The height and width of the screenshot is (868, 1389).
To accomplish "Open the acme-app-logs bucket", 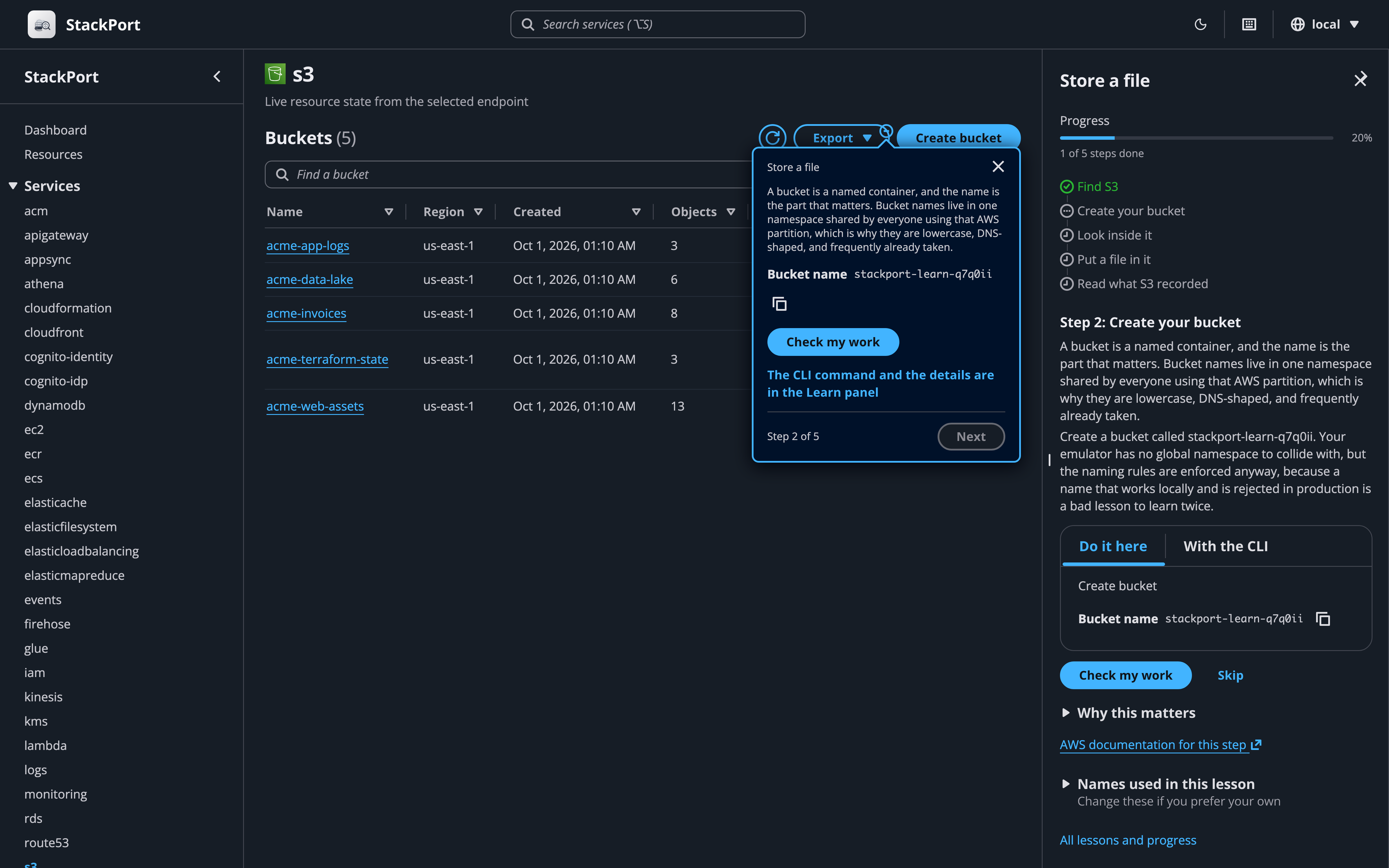I will (x=308, y=246).
